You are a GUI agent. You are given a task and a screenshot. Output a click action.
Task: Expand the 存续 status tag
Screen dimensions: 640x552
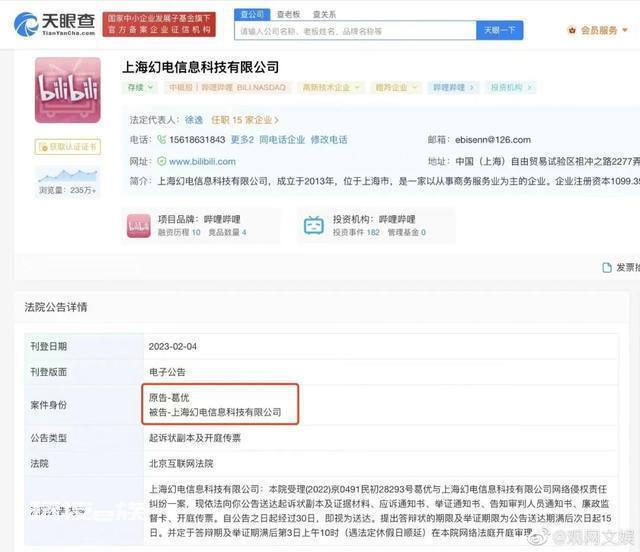140,87
